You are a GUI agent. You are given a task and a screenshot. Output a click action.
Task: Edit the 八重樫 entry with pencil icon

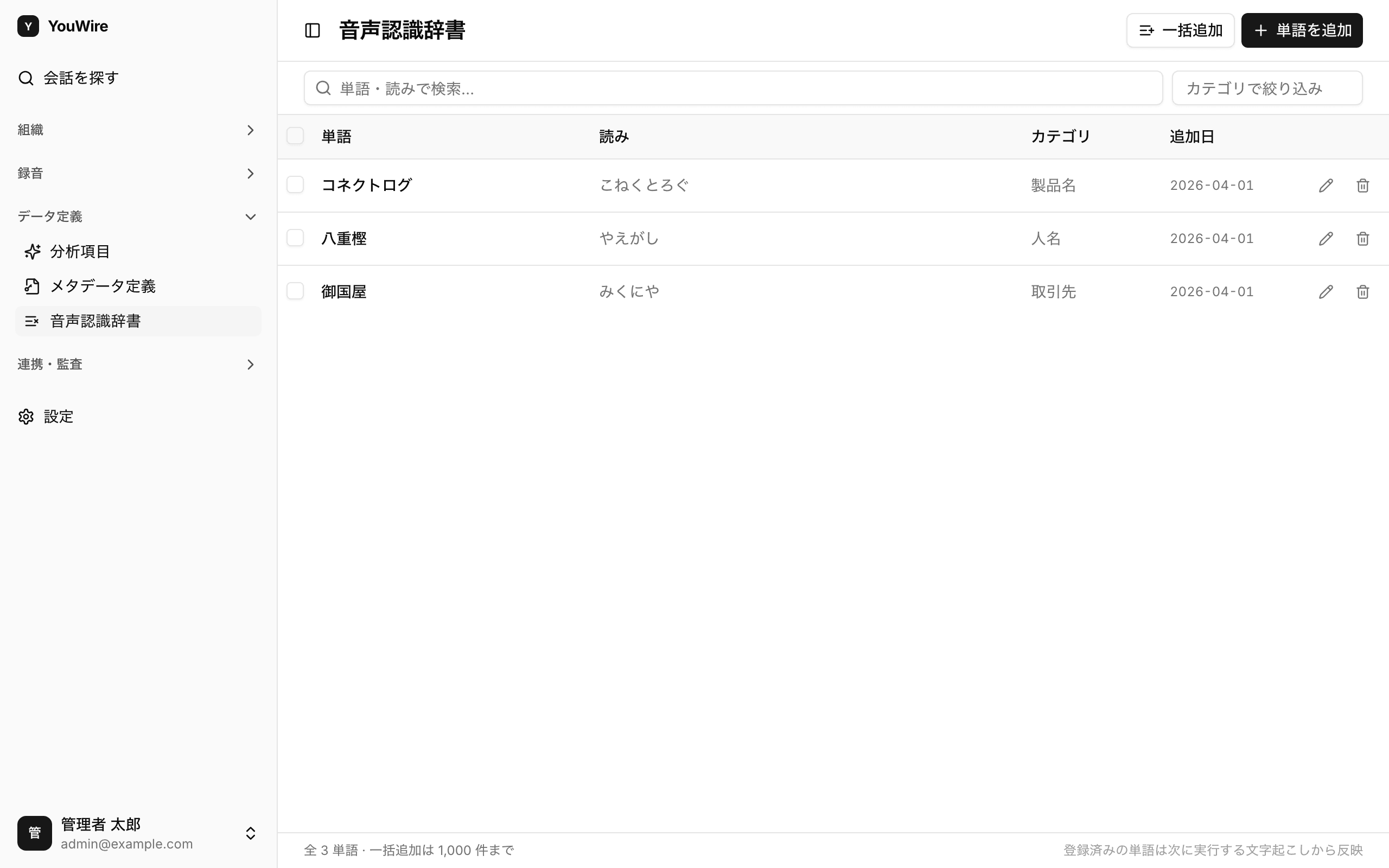click(x=1326, y=238)
